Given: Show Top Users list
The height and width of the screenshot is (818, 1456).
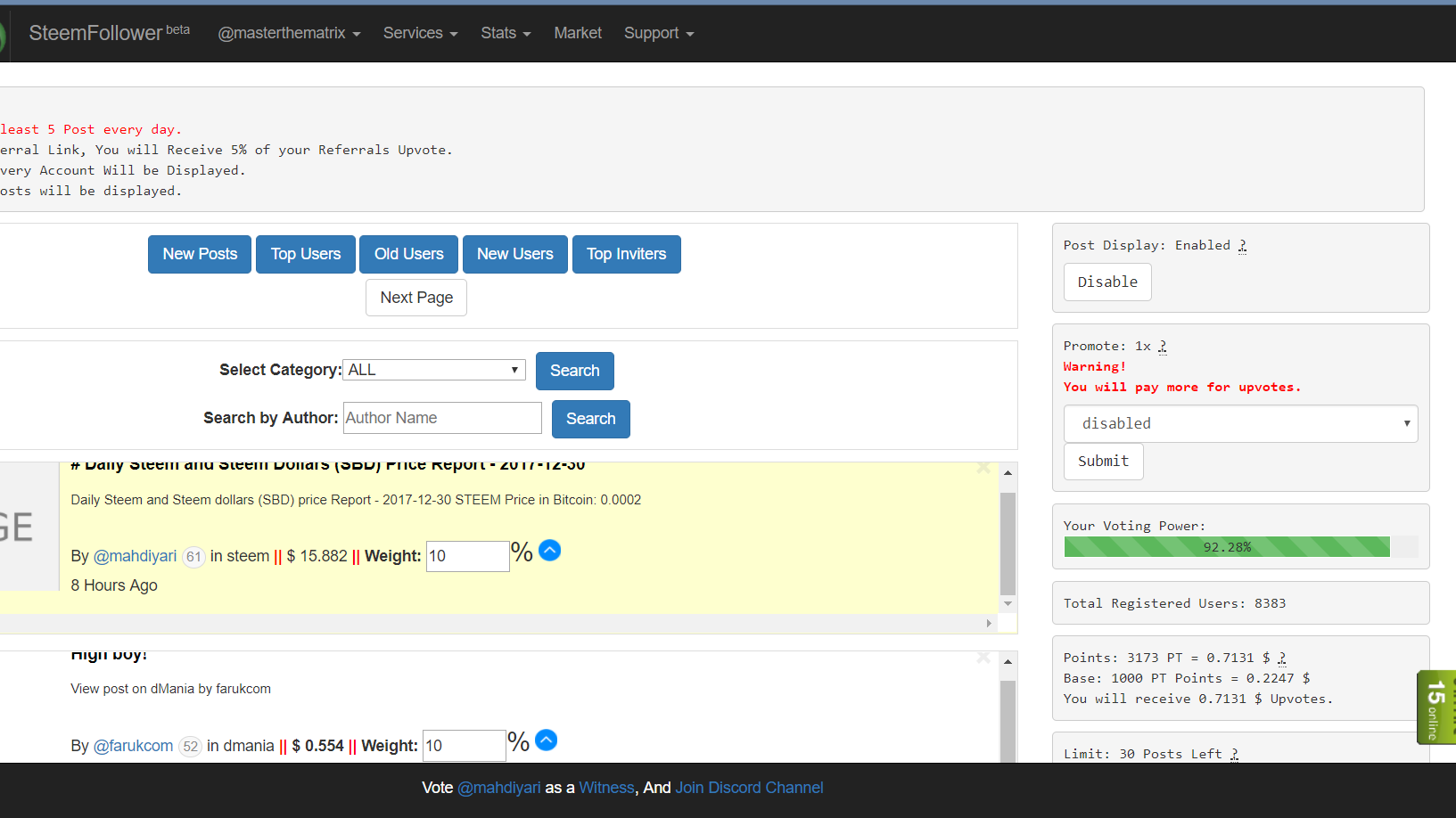Looking at the screenshot, I should [x=306, y=254].
